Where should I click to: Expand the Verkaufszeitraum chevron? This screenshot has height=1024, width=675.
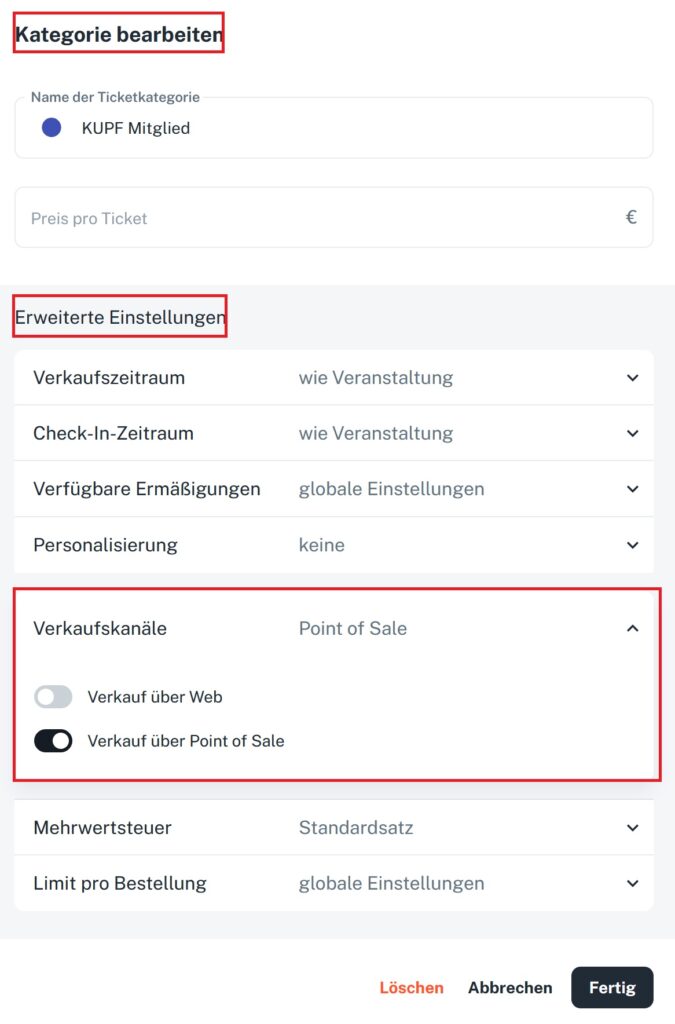click(x=633, y=377)
